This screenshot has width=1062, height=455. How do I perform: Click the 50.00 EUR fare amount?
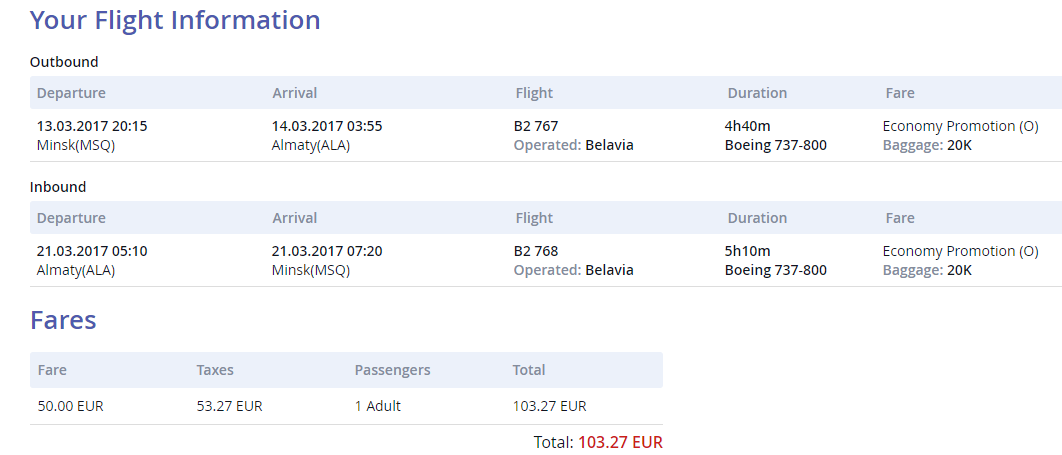70,406
